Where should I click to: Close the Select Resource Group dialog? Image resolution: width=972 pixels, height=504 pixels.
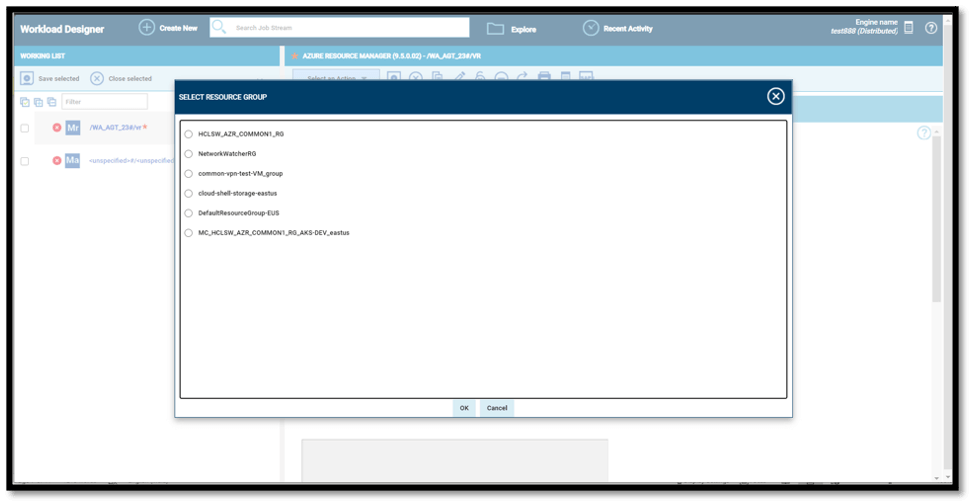coord(775,97)
